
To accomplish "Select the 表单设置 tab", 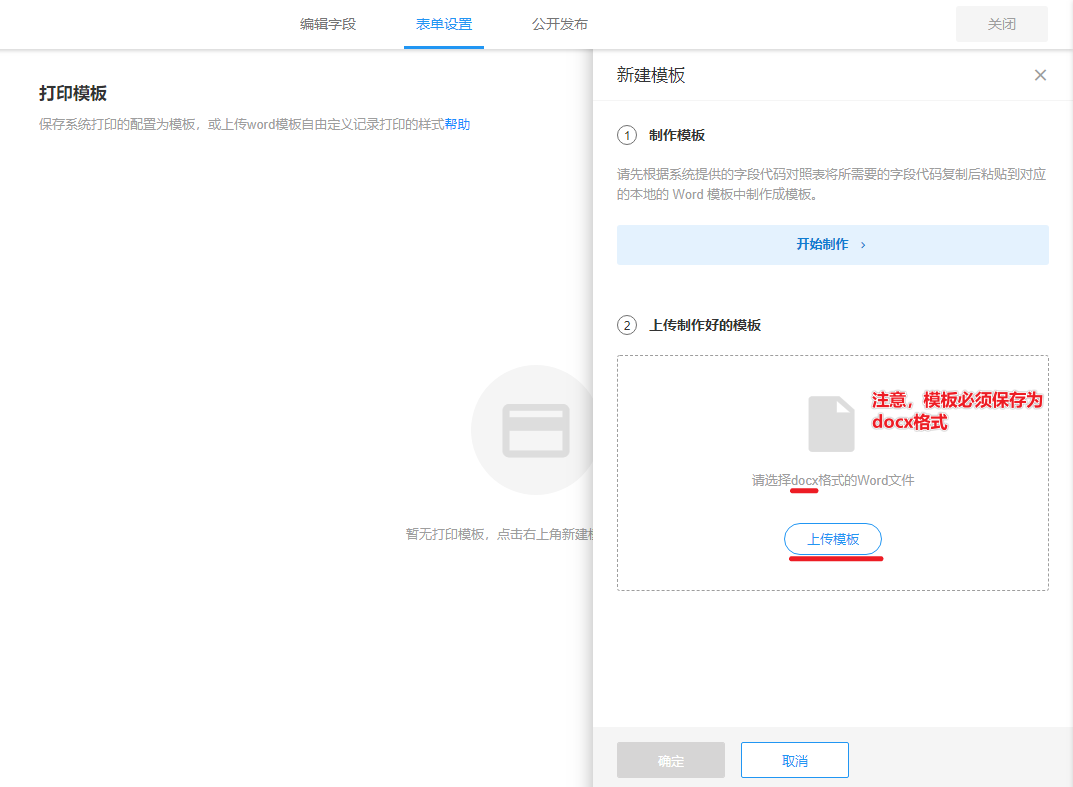I will point(444,24).
